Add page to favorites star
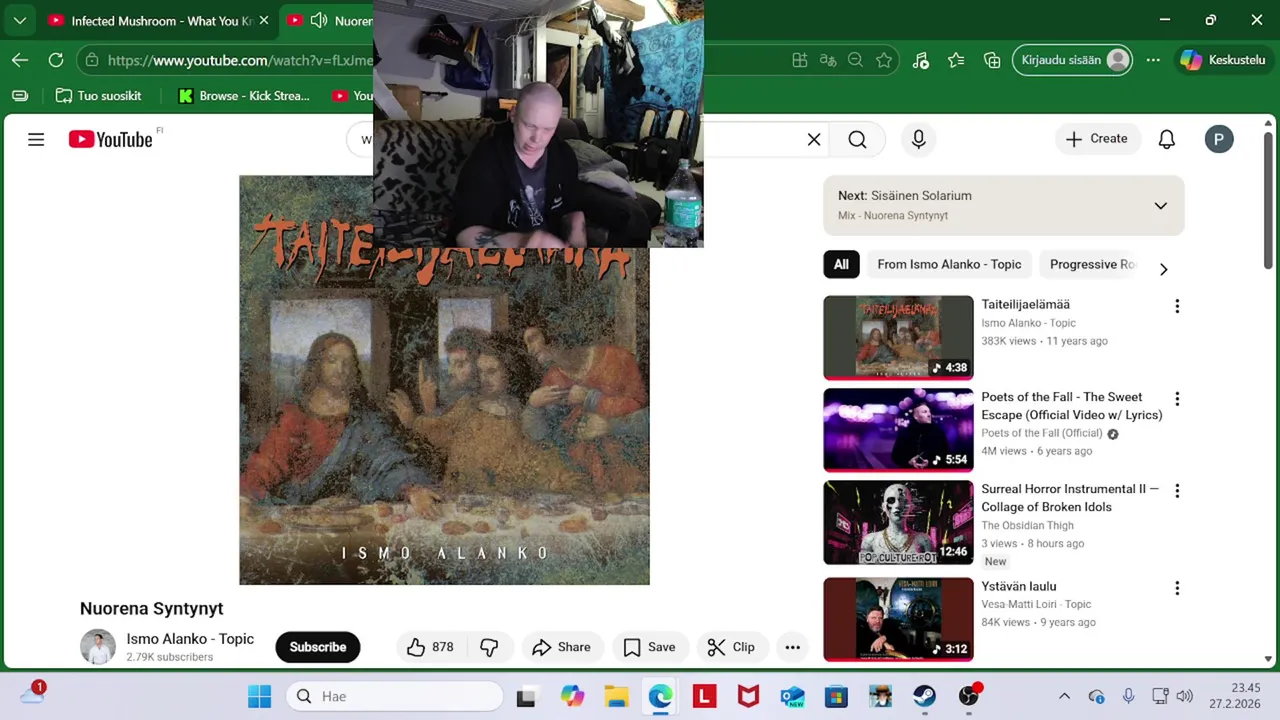The height and width of the screenshot is (720, 1280). pos(884,60)
